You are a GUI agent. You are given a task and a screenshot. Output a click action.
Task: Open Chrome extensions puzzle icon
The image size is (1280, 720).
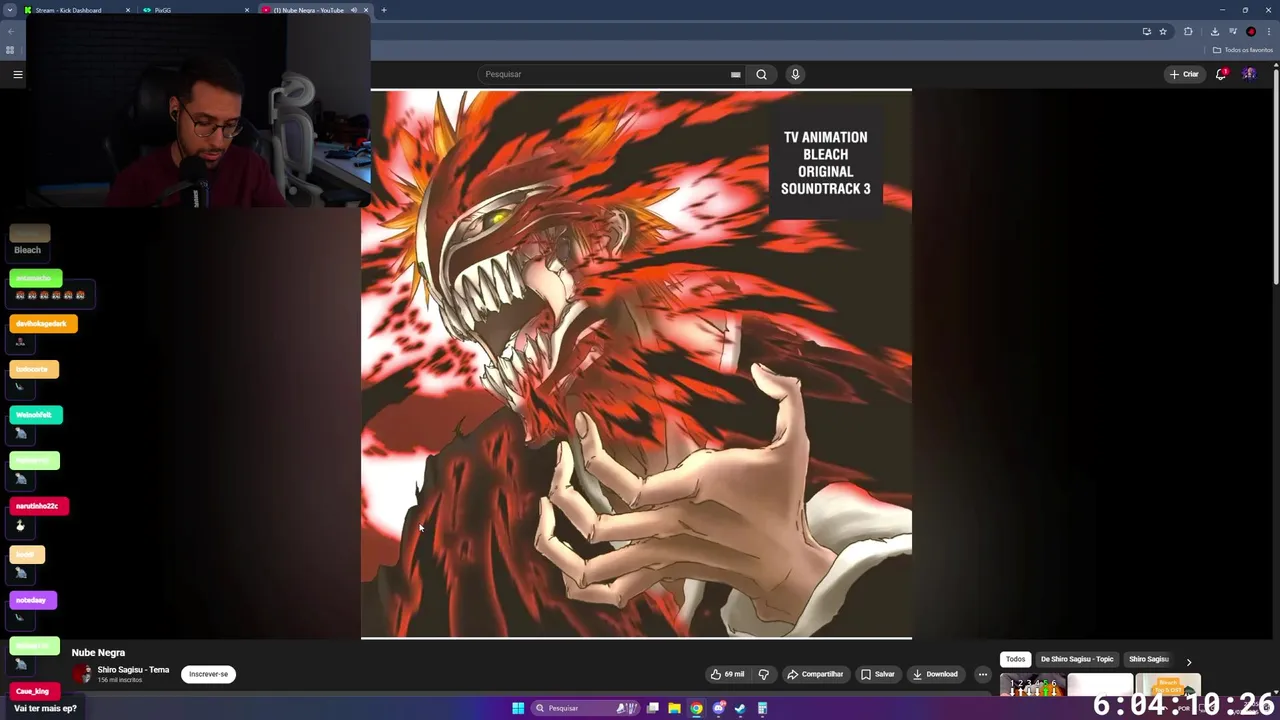point(1188,31)
